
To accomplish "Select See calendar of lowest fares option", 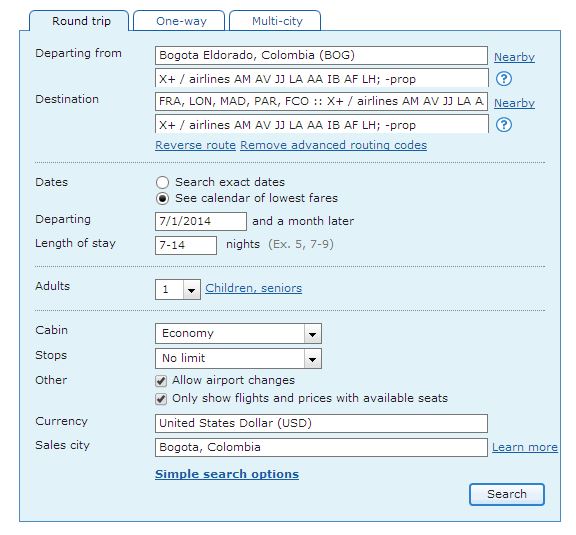I will 162,198.
